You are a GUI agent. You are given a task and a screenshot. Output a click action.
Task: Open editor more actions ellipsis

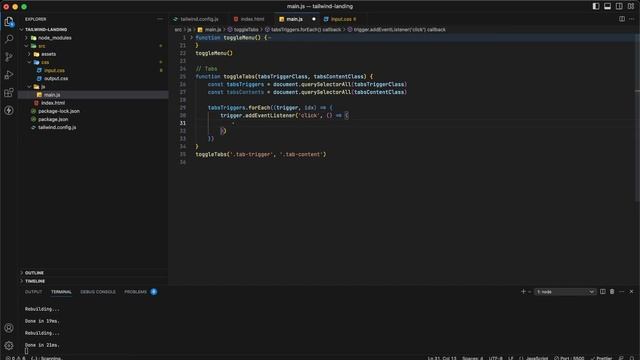point(631,19)
